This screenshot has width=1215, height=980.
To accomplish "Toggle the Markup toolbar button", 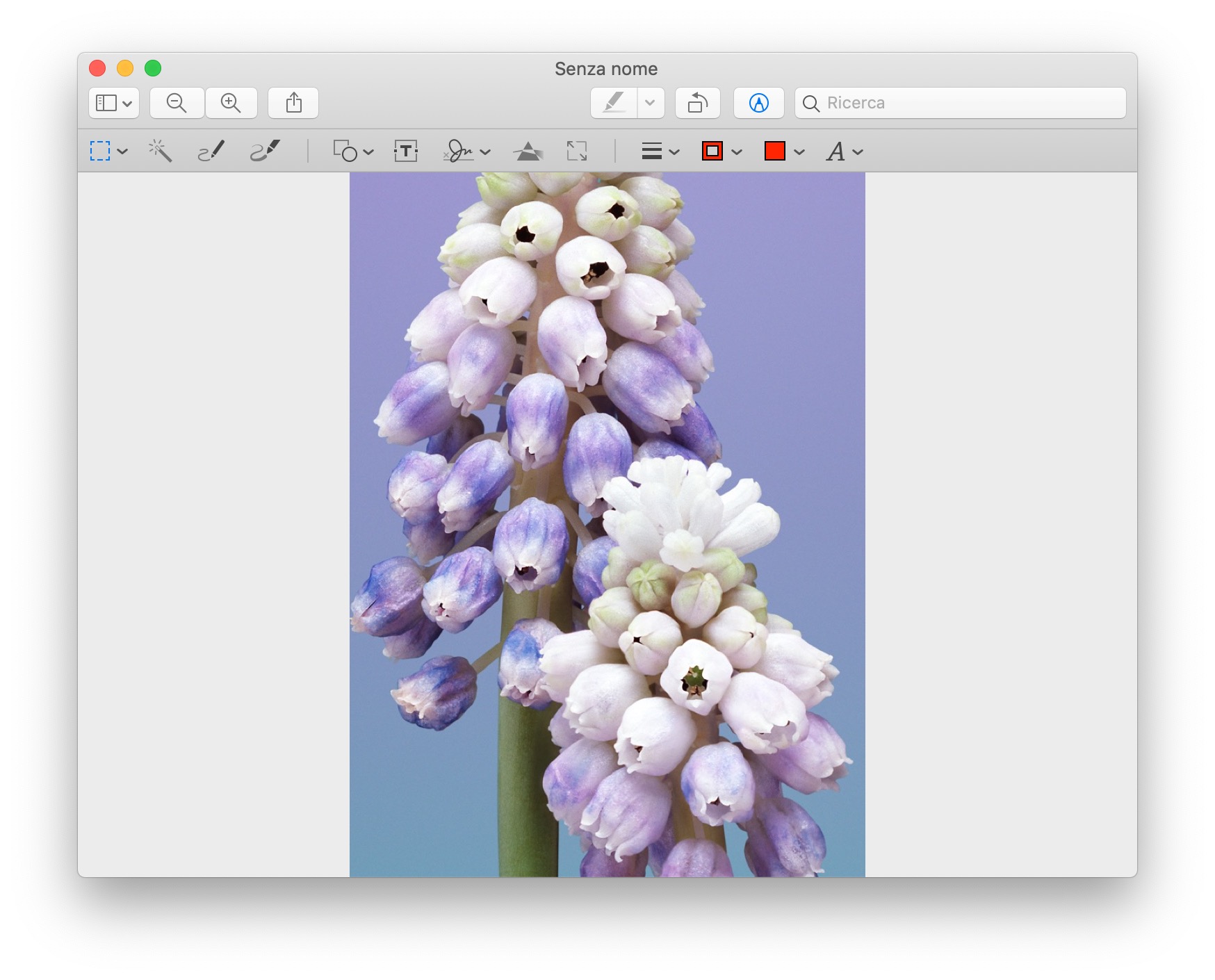I will click(x=758, y=103).
